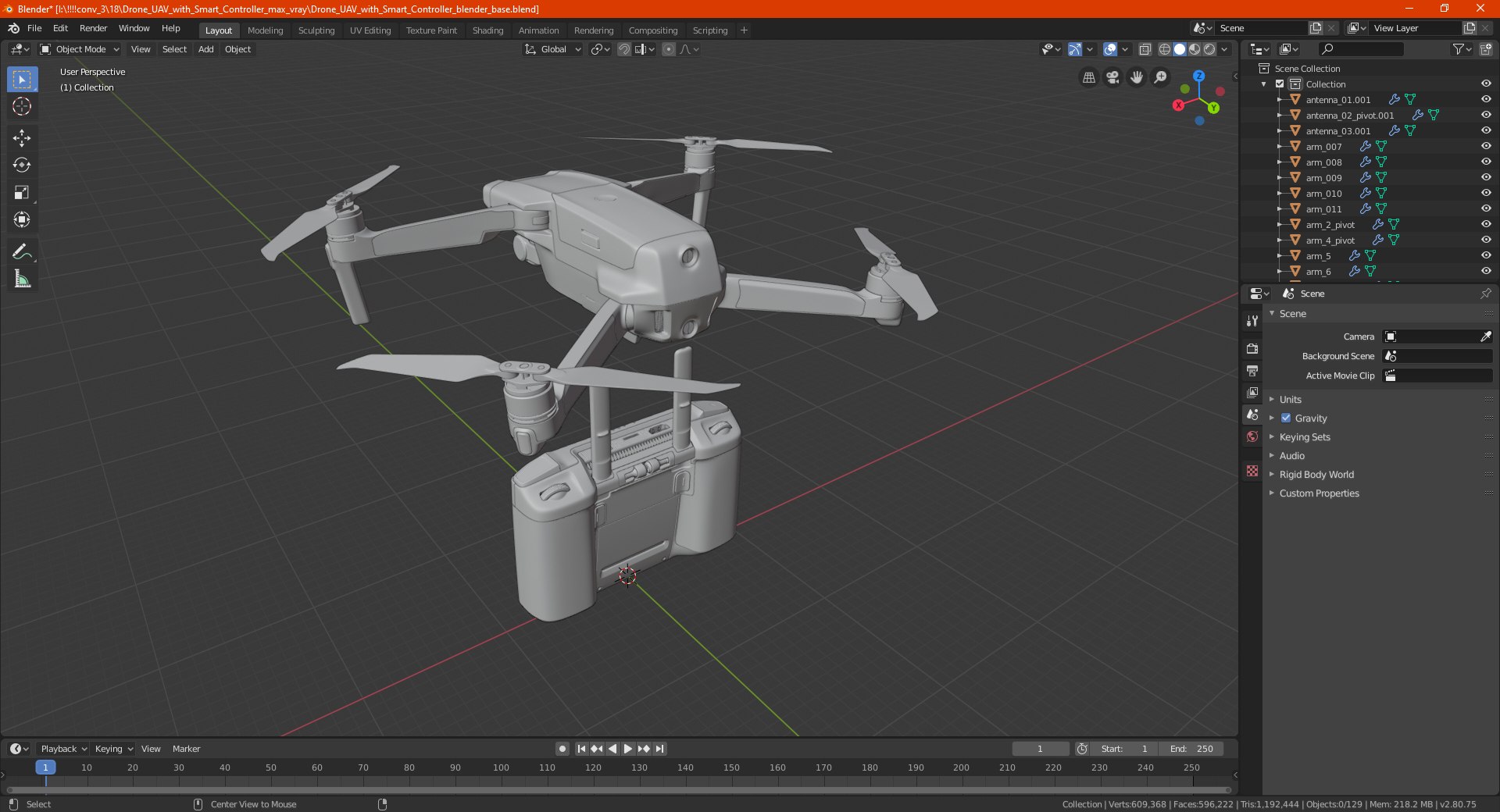
Task: Select the Transform tool
Action: [x=22, y=220]
